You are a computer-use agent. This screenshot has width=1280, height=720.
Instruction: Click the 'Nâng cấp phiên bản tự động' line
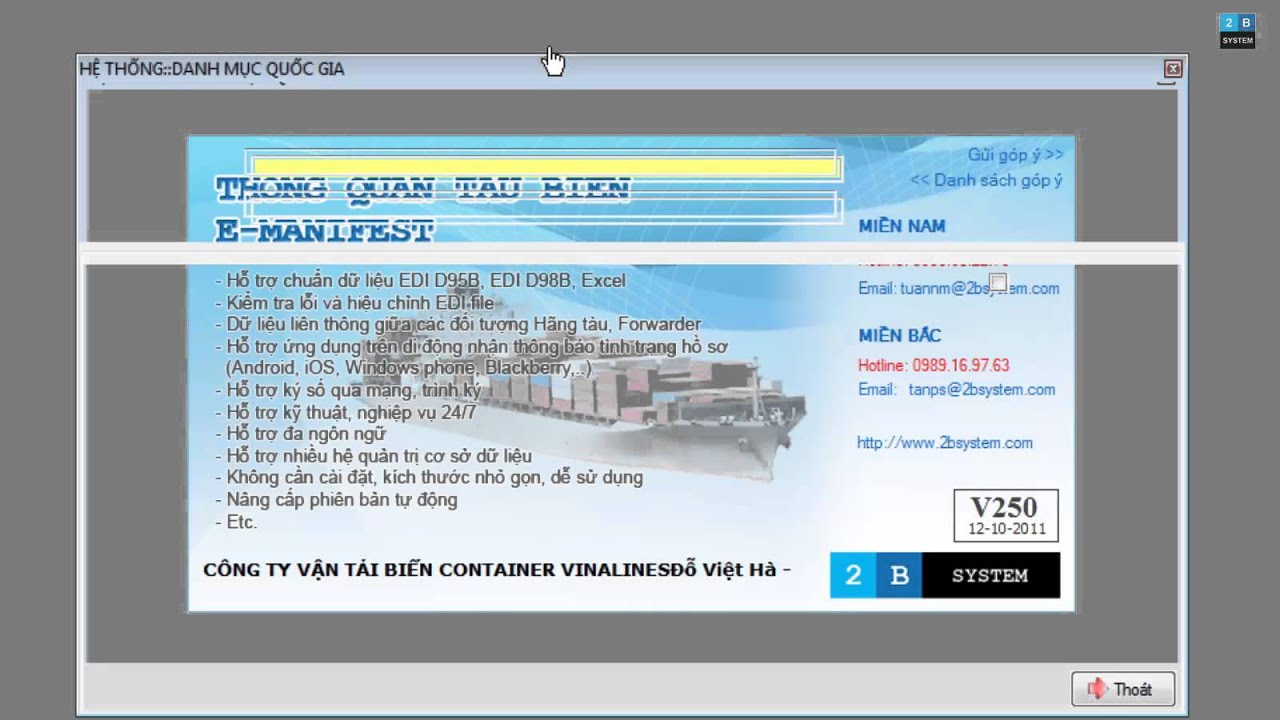(335, 500)
